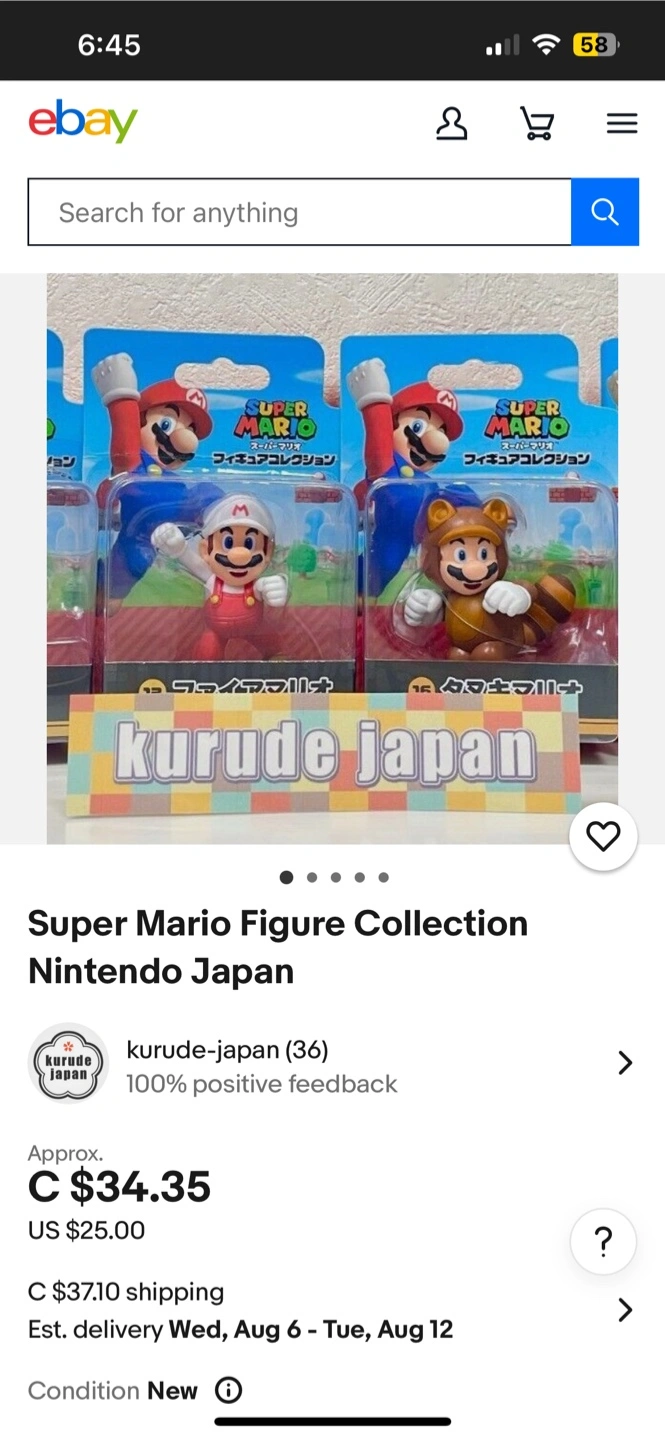Select the last image carousel dot
This screenshot has height=1440, width=665.
(x=383, y=877)
